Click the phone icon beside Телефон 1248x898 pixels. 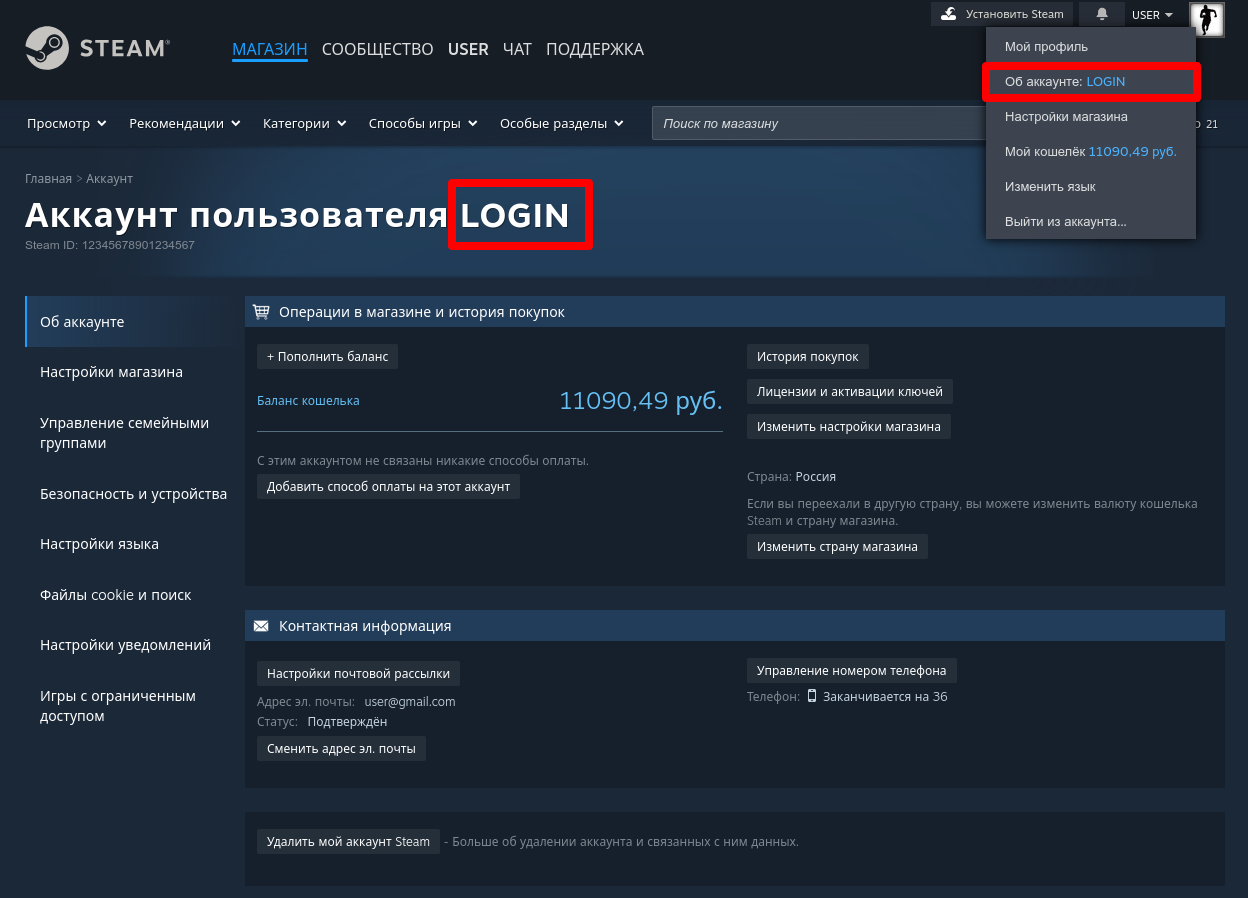(812, 696)
